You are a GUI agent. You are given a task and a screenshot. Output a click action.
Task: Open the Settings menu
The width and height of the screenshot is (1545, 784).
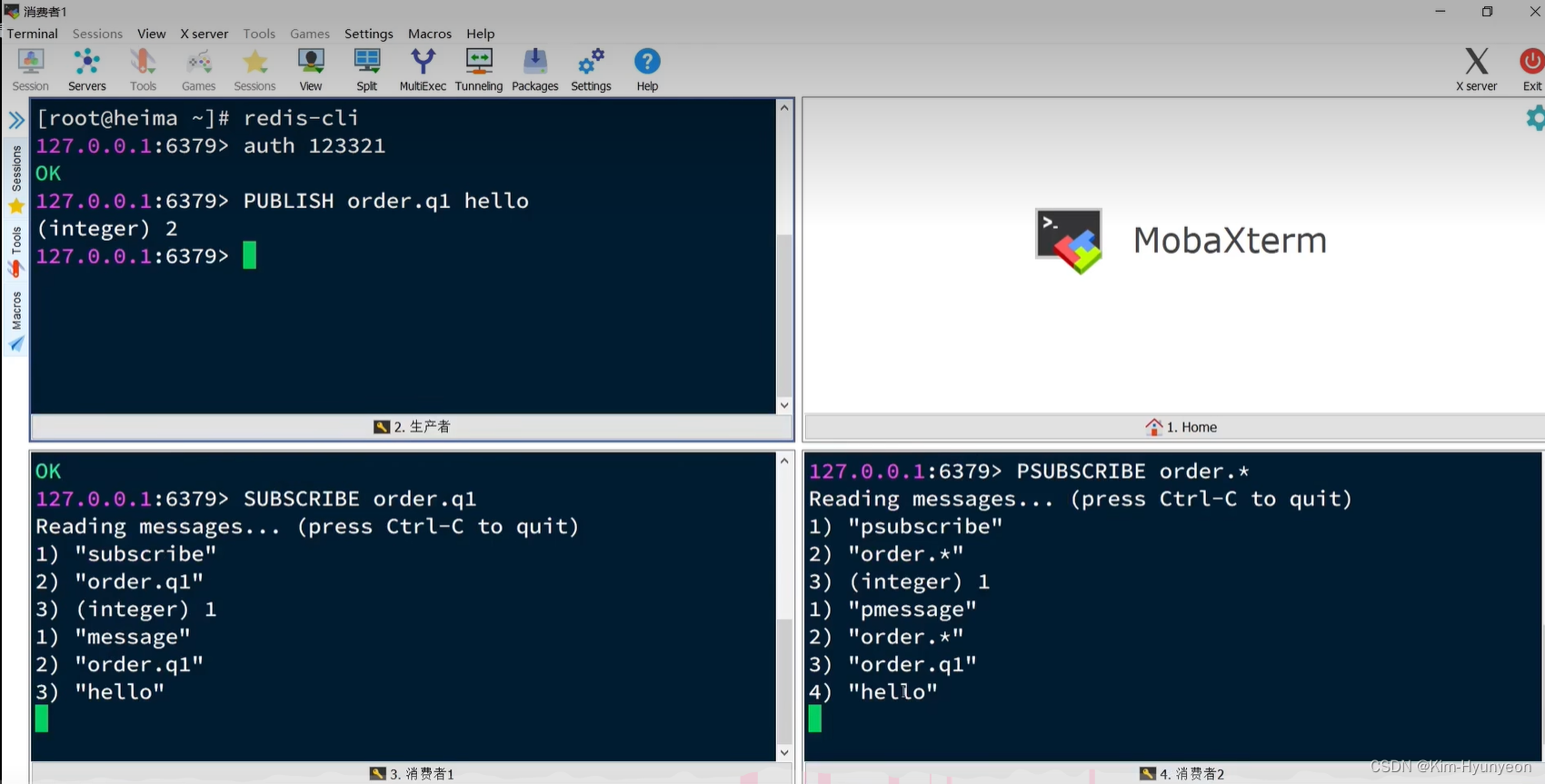pos(369,34)
